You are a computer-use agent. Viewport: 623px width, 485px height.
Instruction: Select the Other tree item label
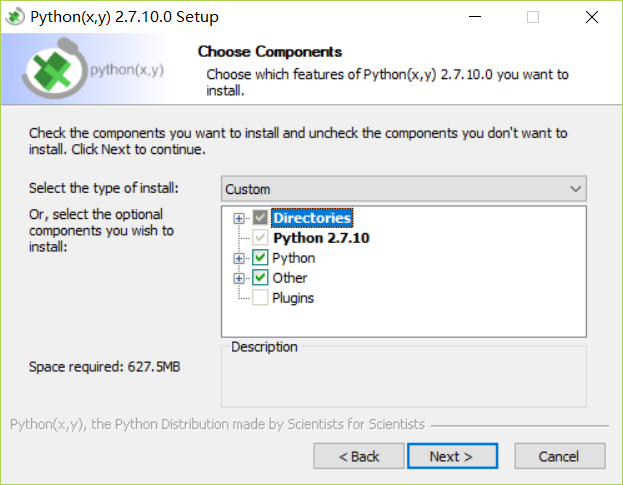(290, 278)
